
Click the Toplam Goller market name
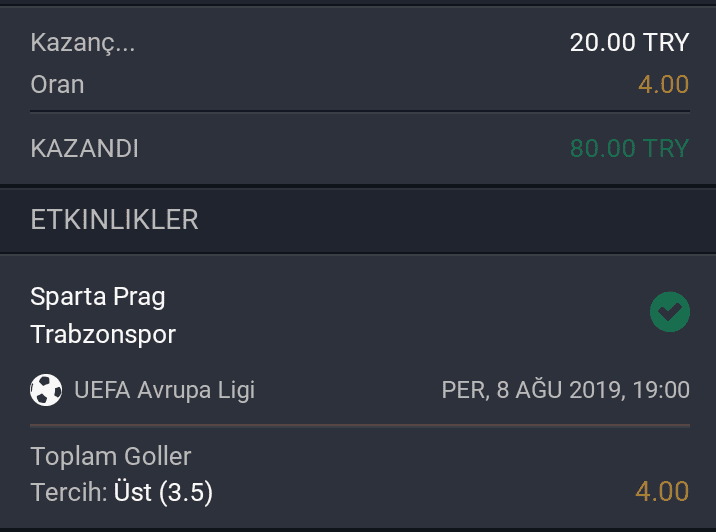tap(111, 456)
